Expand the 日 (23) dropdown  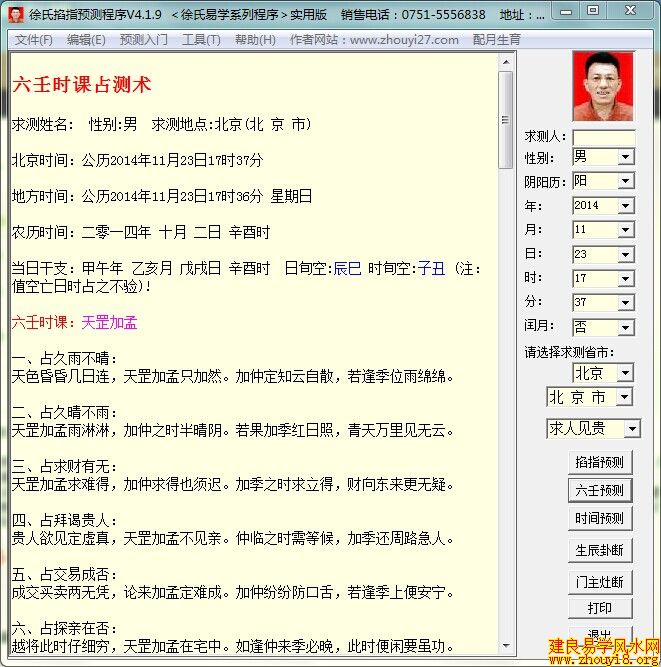click(625, 254)
